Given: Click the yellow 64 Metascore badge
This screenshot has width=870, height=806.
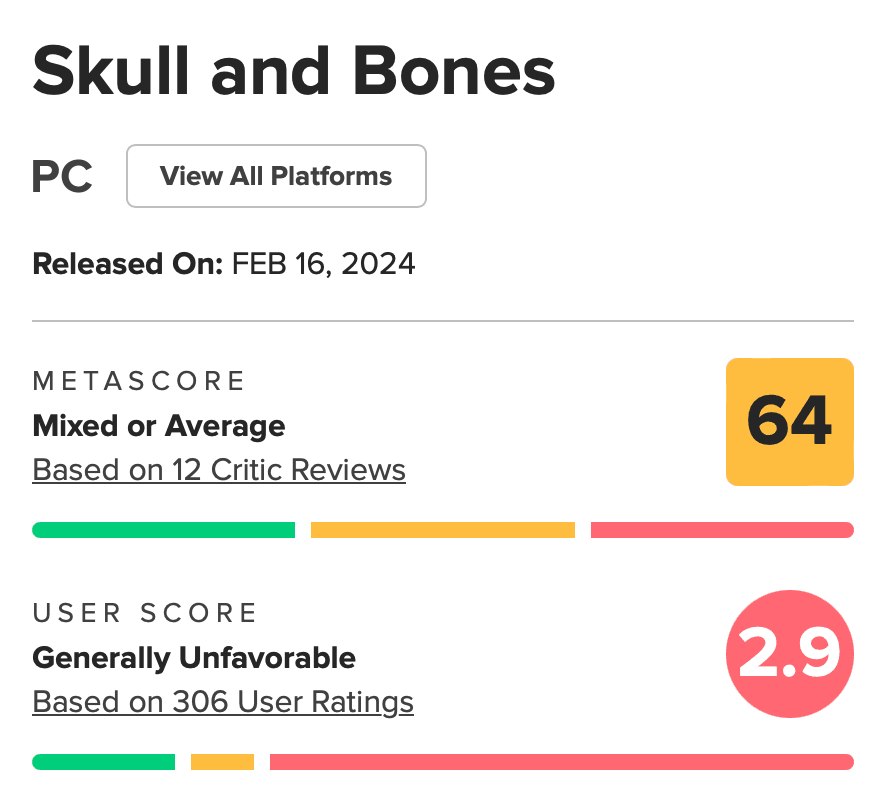Looking at the screenshot, I should pyautogui.click(x=789, y=421).
